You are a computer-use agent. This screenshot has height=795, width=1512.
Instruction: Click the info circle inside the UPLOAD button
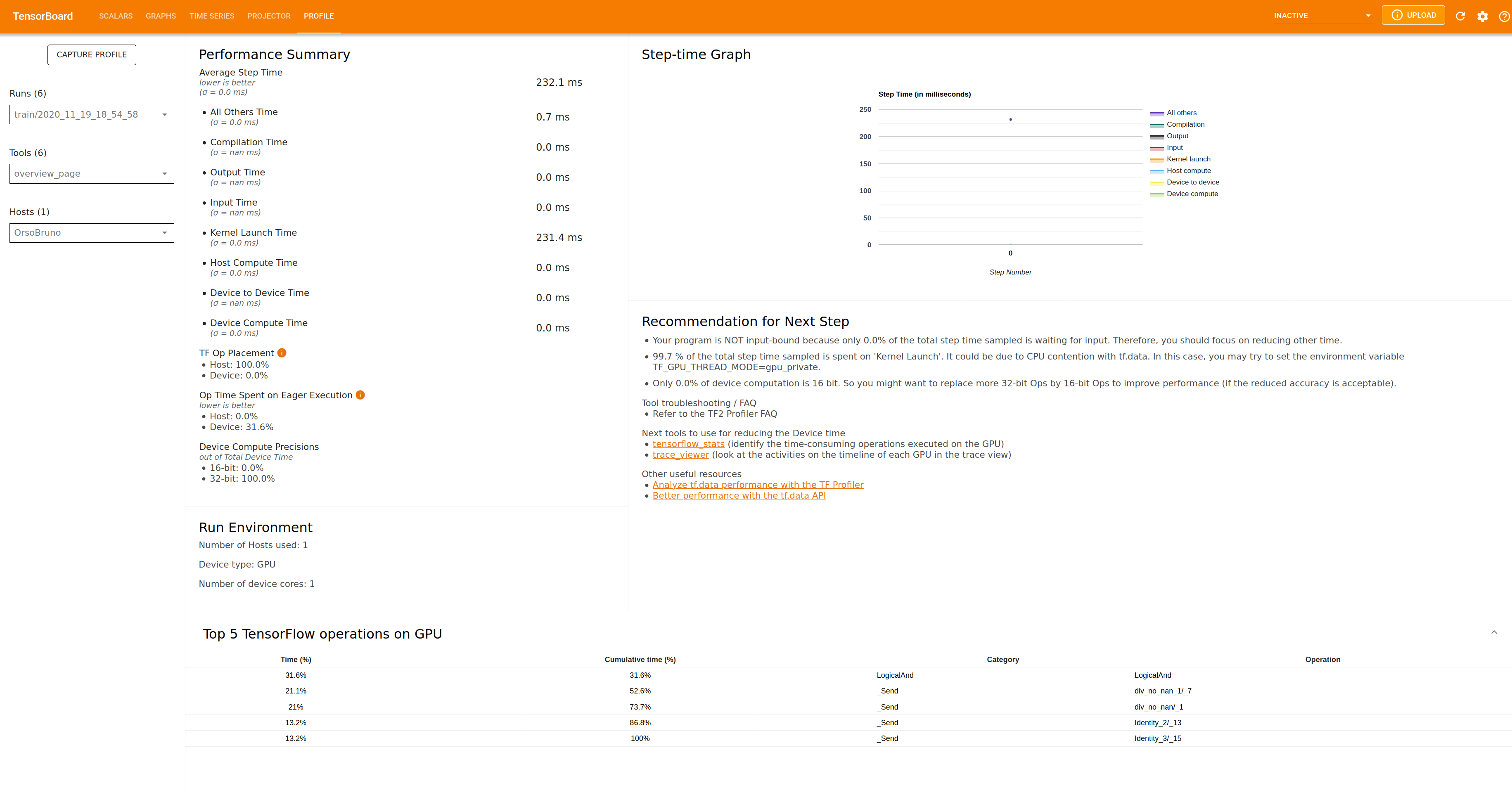coord(1397,15)
